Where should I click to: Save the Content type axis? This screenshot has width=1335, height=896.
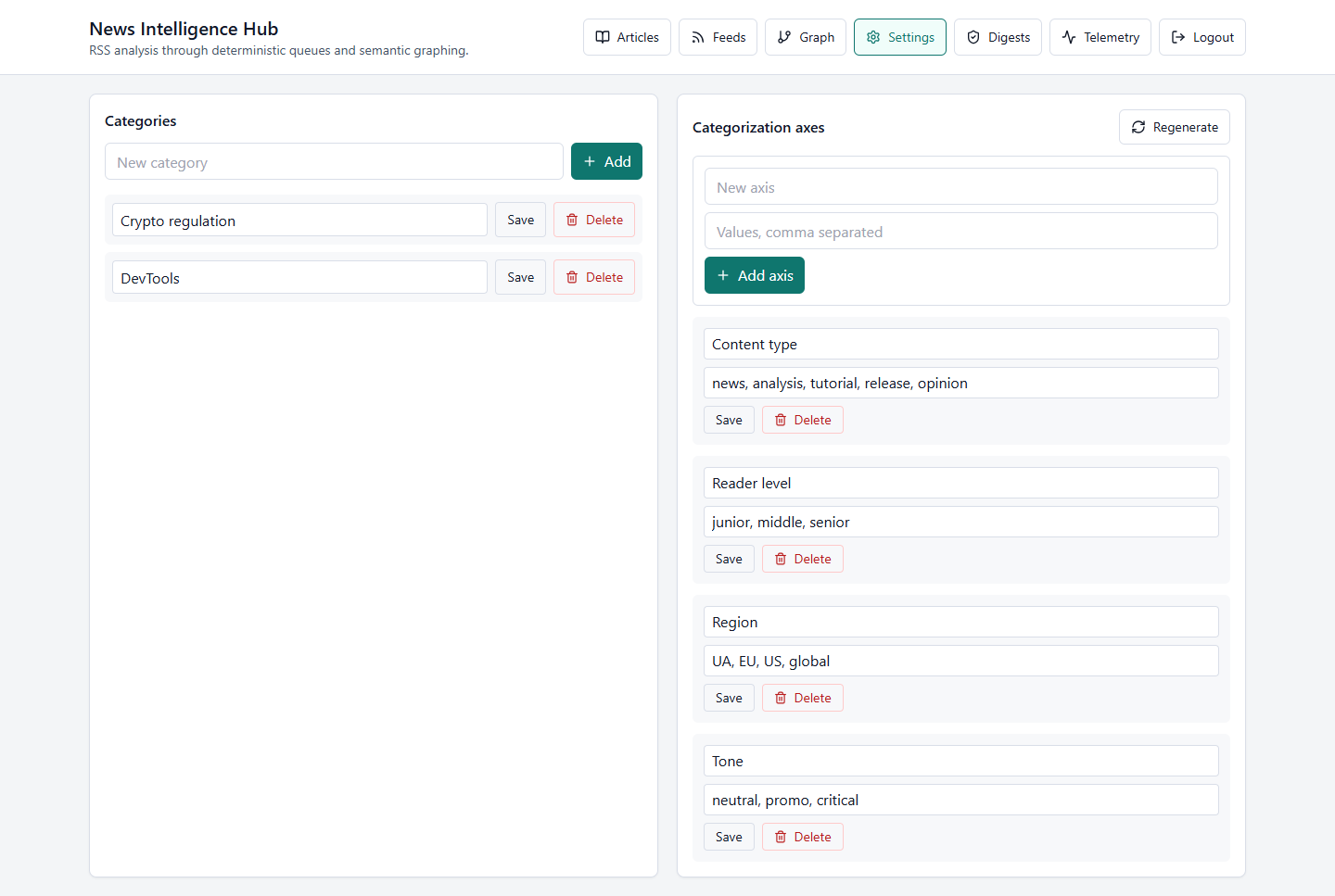point(729,420)
